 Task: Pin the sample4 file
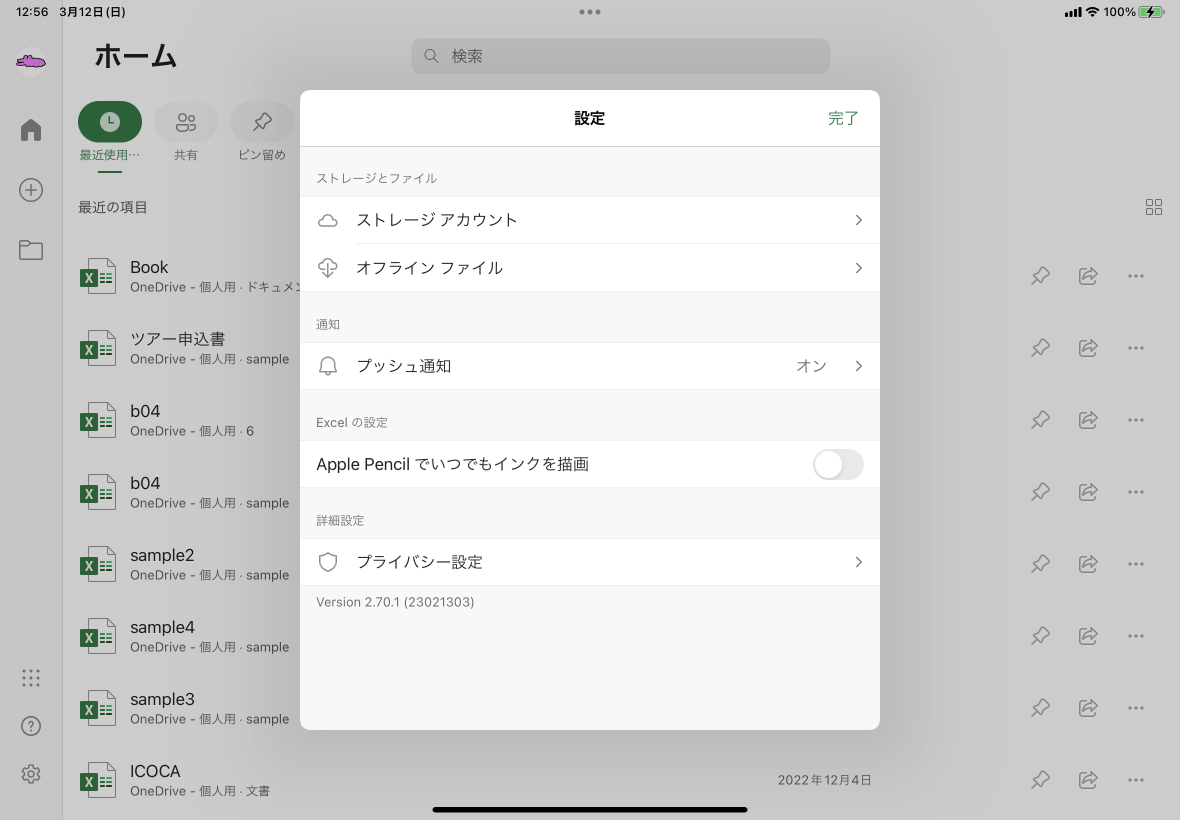[1040, 636]
